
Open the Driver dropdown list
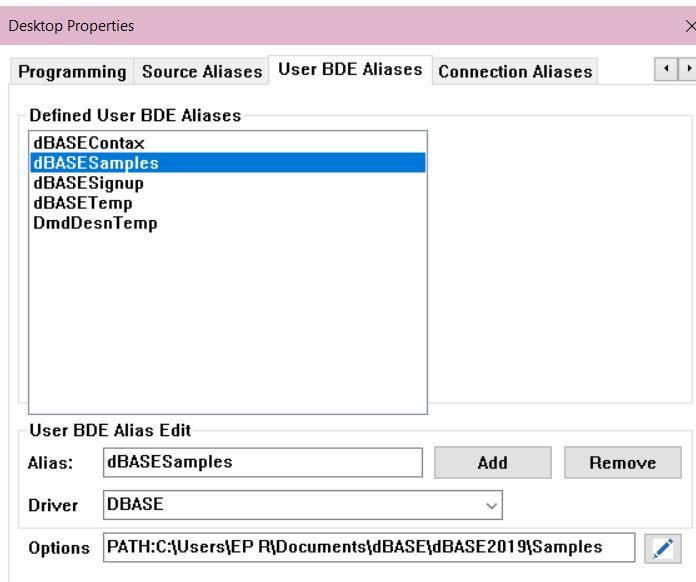pos(490,506)
